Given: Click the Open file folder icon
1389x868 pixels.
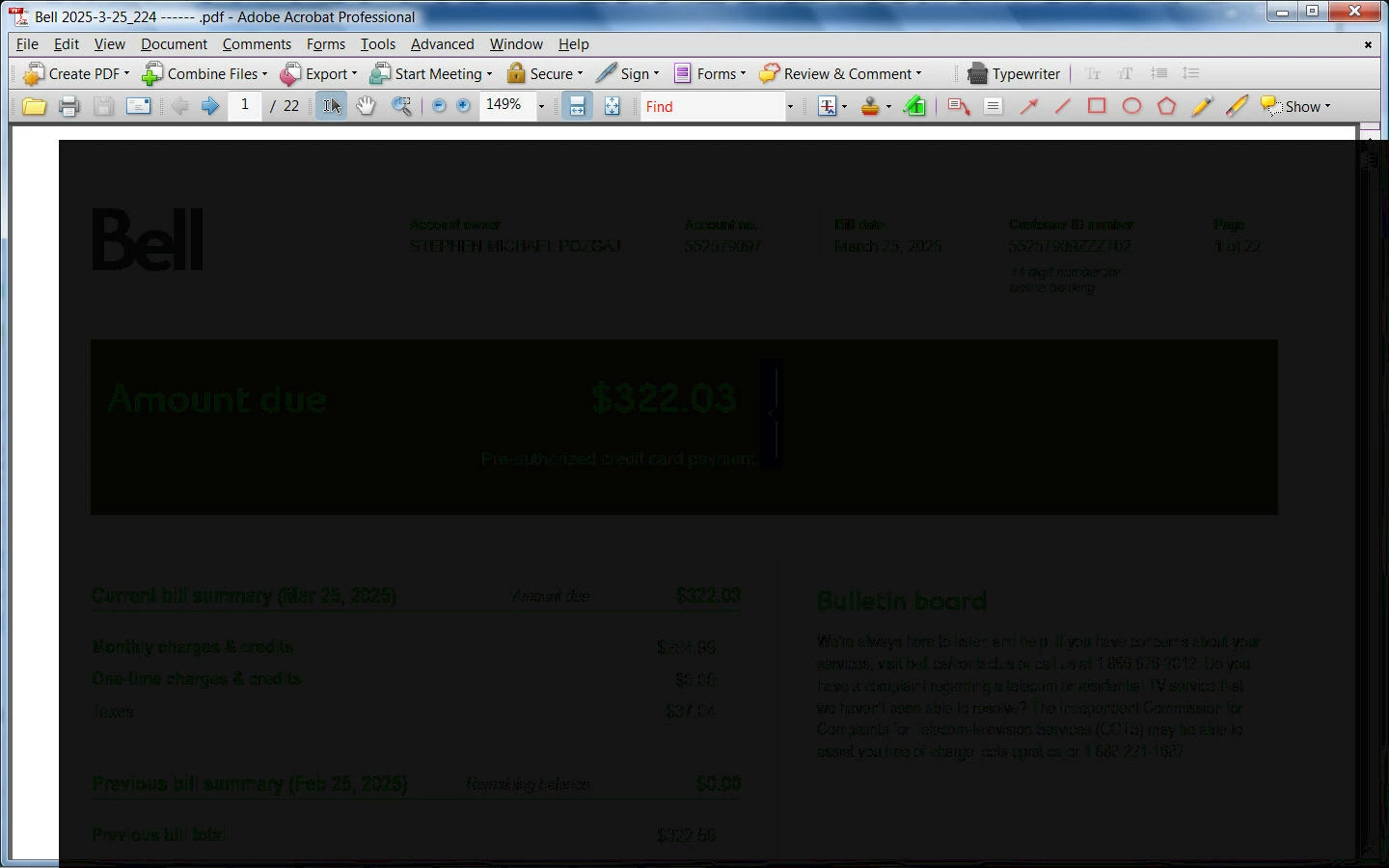Looking at the screenshot, I should click(x=34, y=106).
